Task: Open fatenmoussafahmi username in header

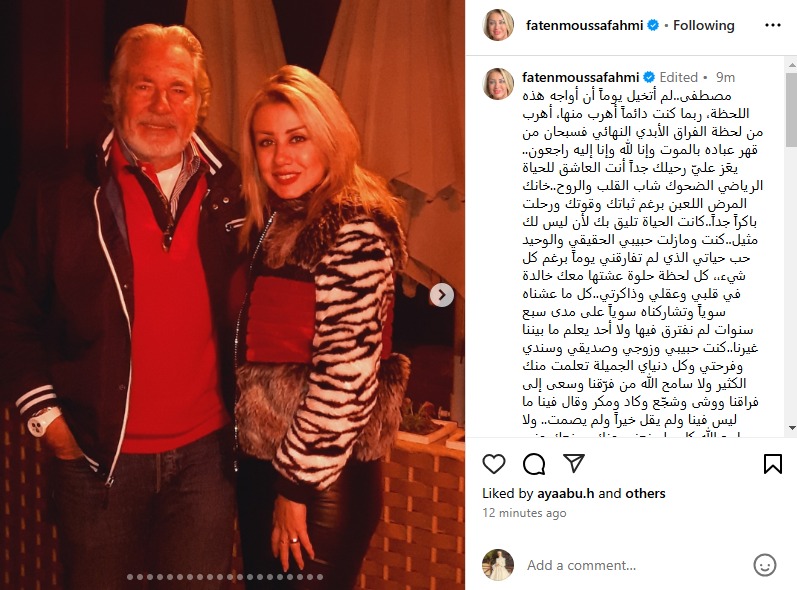Action: (x=585, y=25)
